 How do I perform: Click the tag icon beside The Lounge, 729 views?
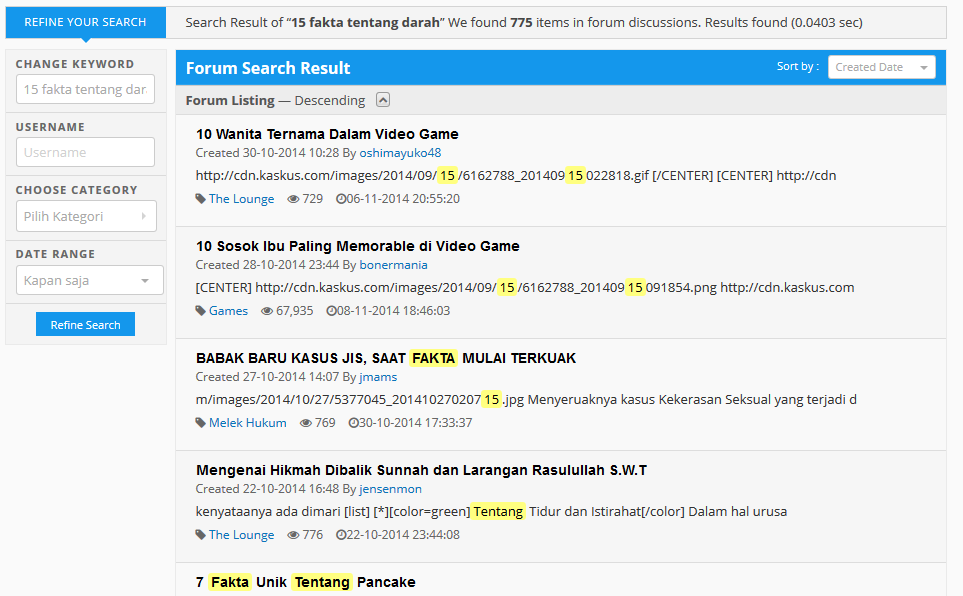click(200, 199)
